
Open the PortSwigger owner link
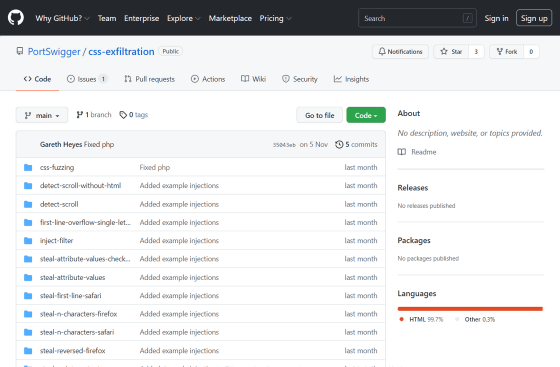[x=54, y=52]
